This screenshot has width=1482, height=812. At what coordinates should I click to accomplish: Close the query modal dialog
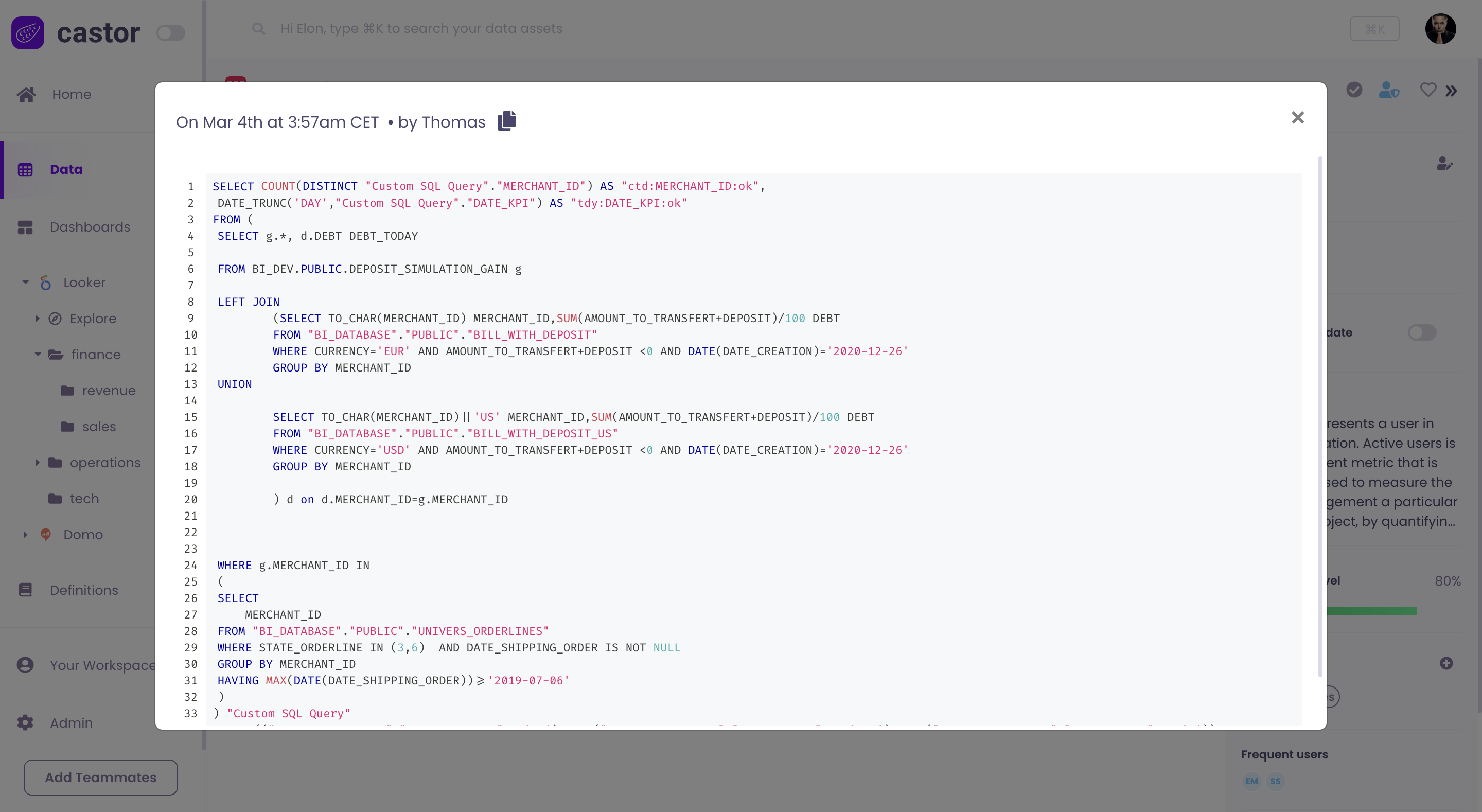[1297, 117]
